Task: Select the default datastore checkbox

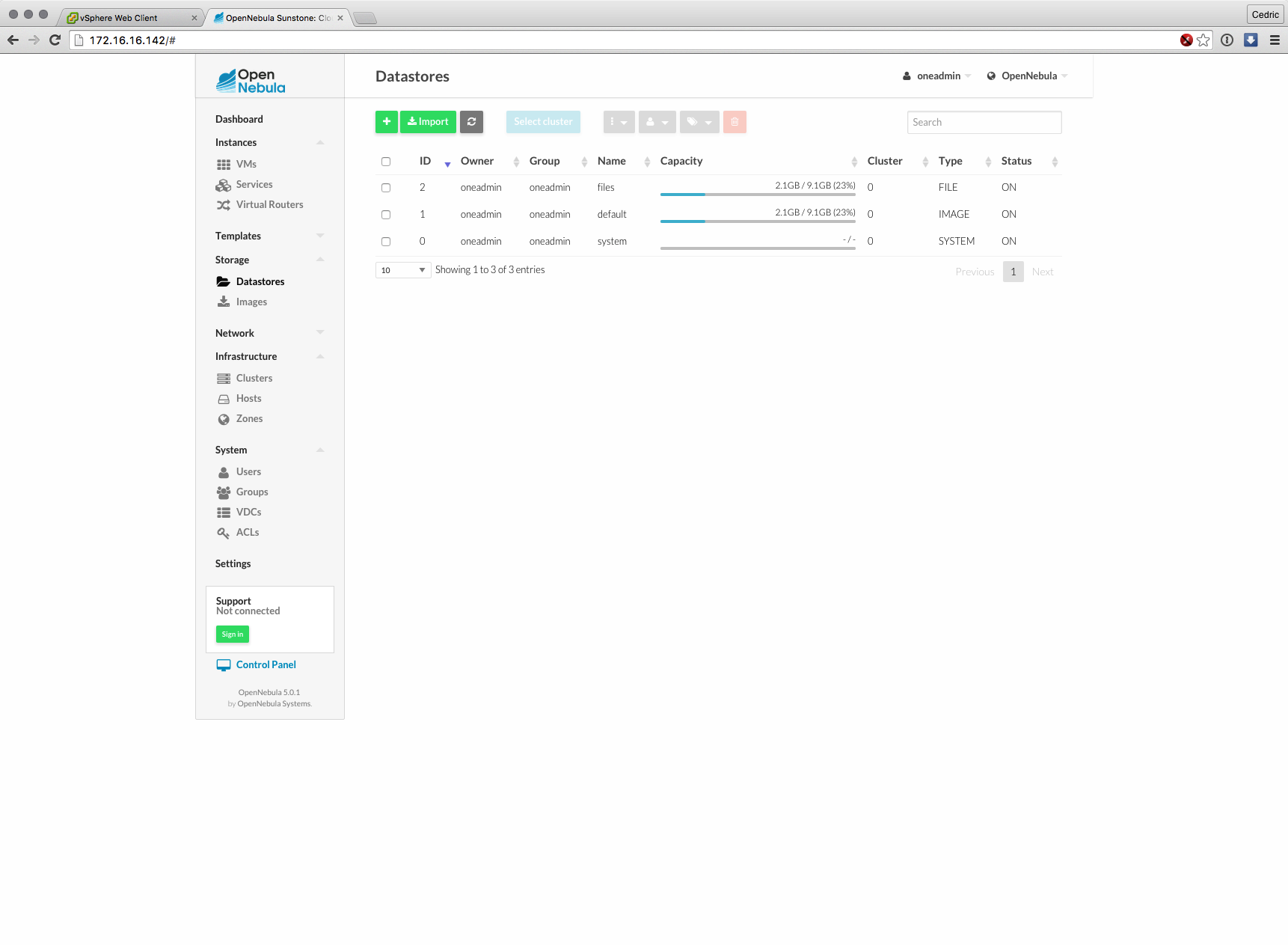Action: [386, 215]
